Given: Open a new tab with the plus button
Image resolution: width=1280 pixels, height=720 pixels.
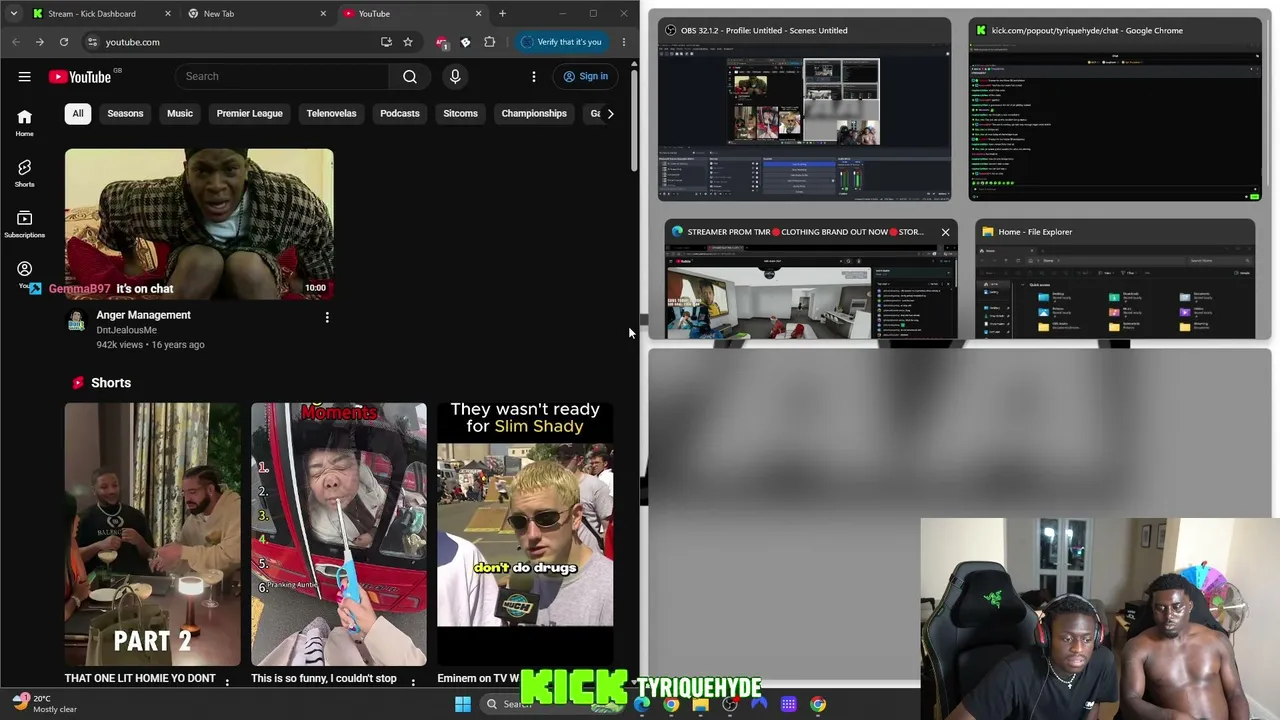Looking at the screenshot, I should [502, 14].
